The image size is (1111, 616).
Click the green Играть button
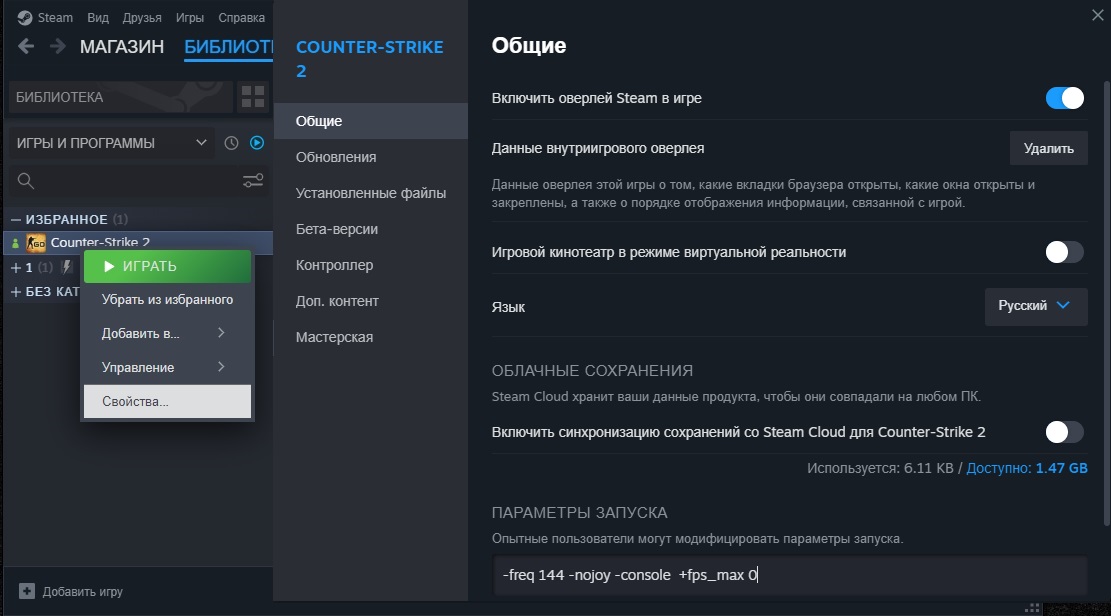coord(167,266)
